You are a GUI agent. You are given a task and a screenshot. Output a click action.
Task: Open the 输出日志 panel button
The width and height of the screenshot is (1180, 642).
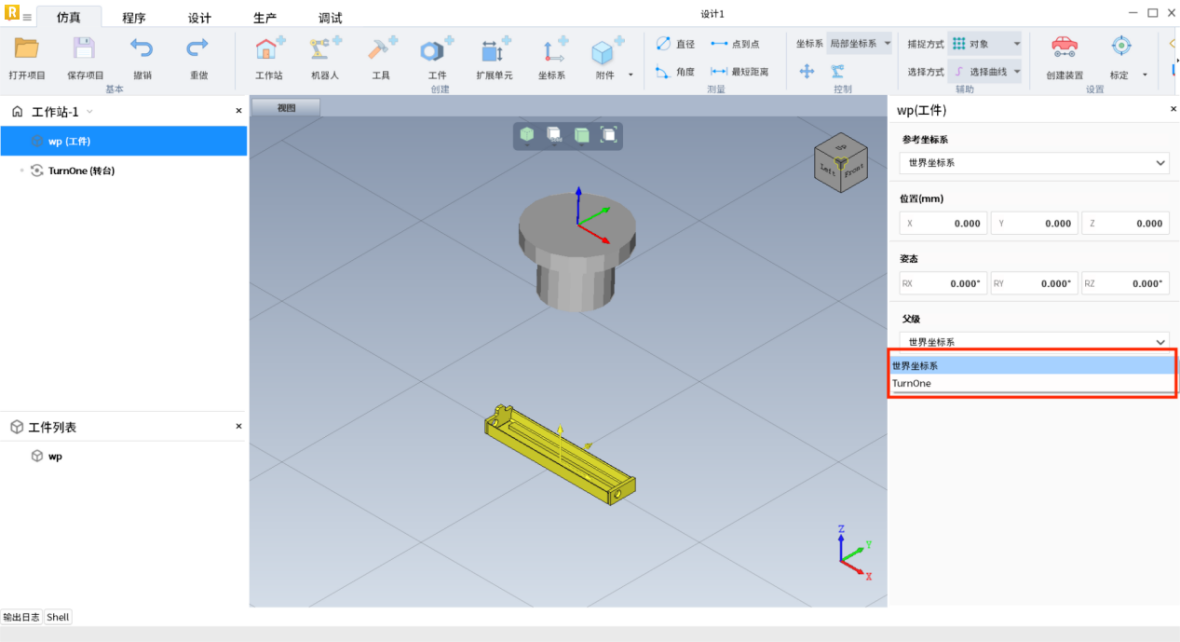(21, 617)
